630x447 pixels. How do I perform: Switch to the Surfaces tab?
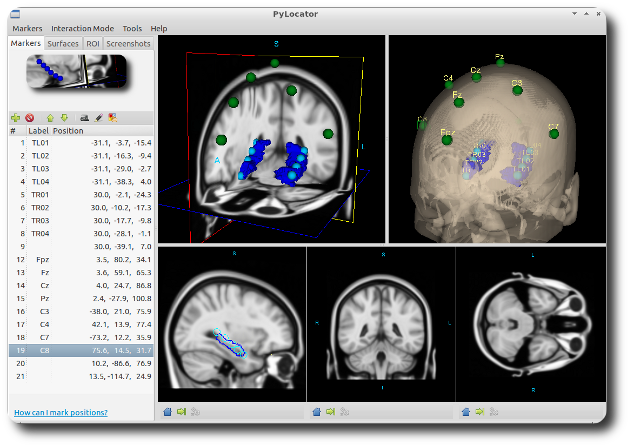click(x=63, y=44)
